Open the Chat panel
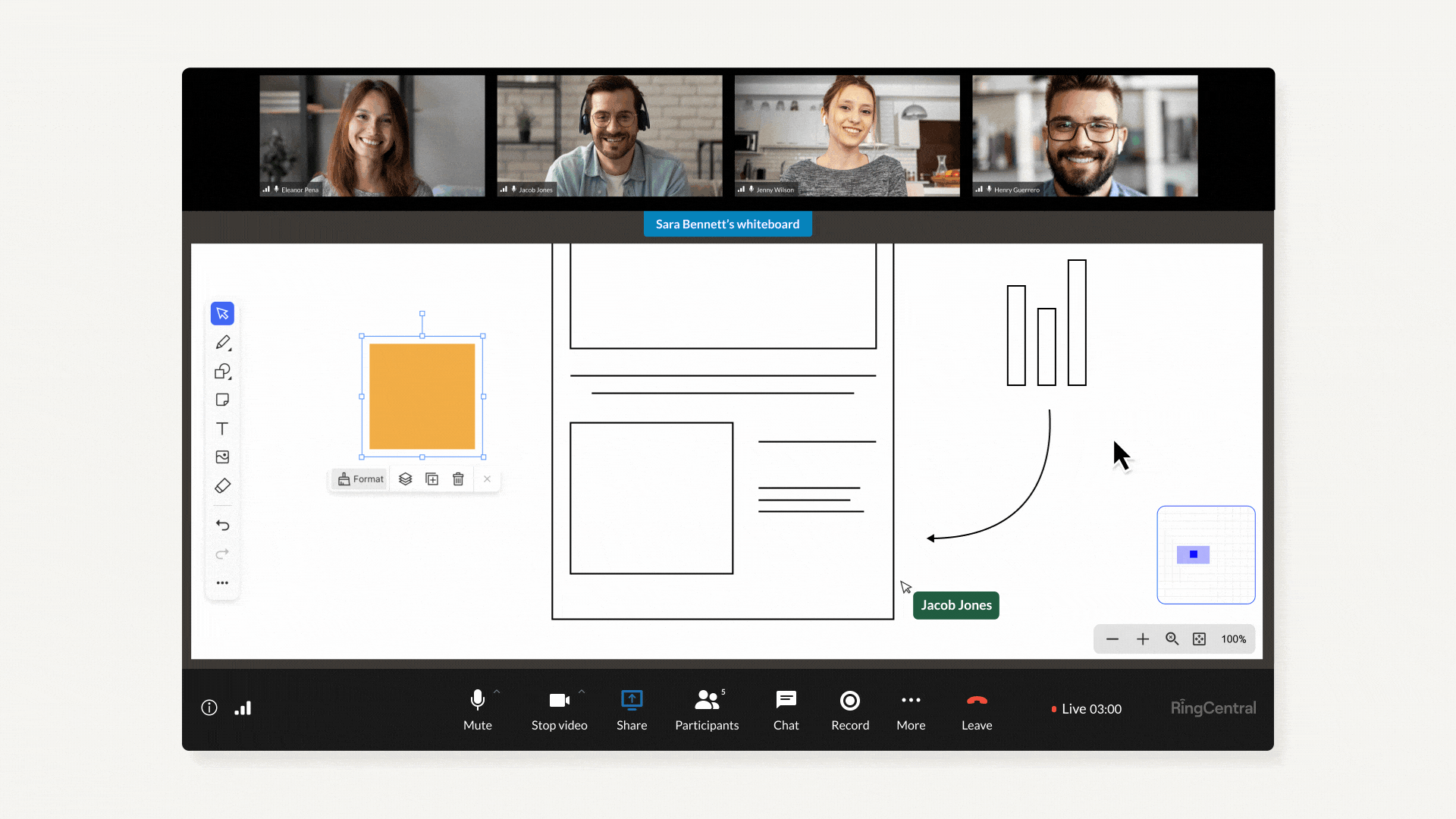Image resolution: width=1456 pixels, height=819 pixels. click(785, 708)
